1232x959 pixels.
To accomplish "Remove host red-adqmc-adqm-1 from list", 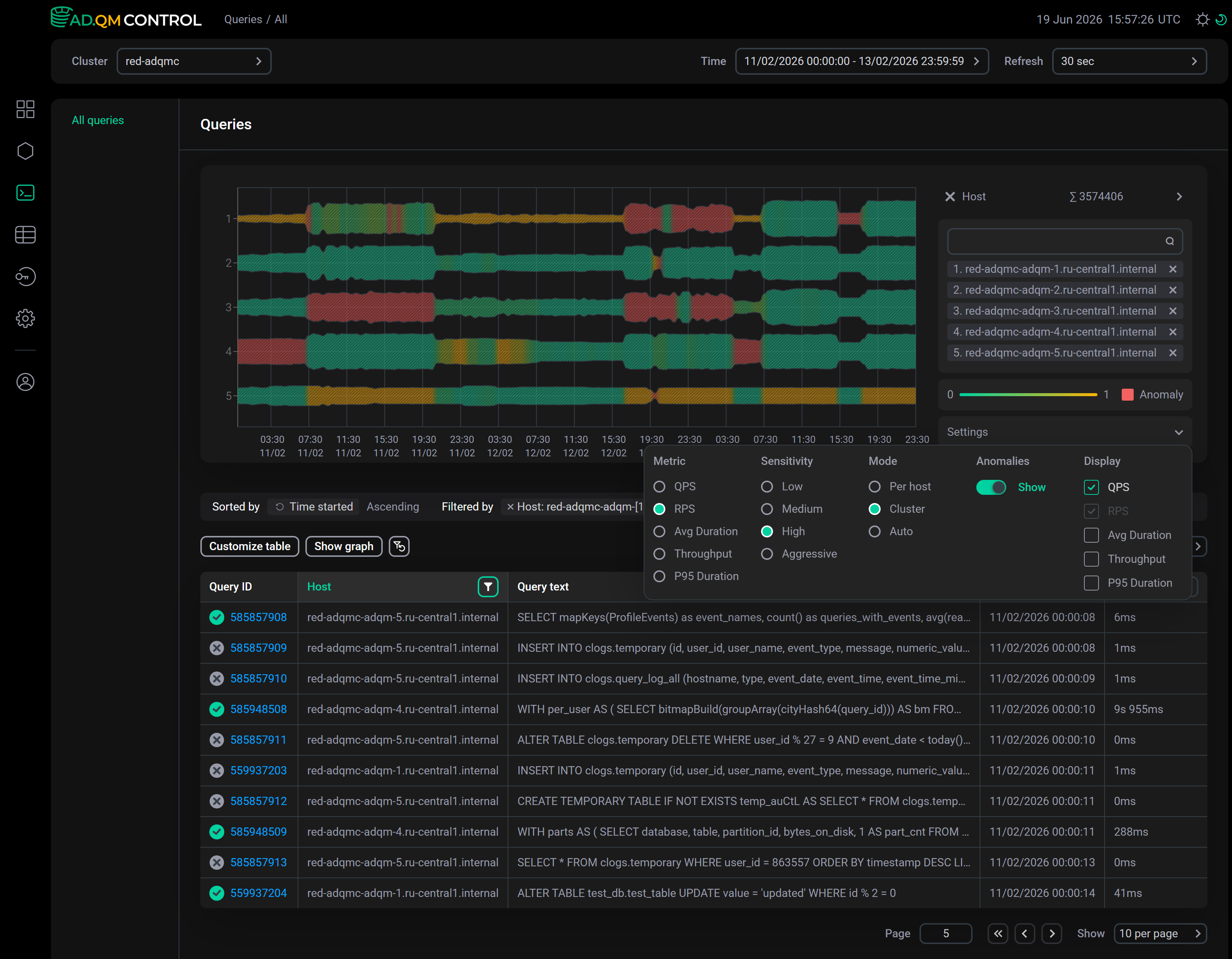I will (1173, 269).
